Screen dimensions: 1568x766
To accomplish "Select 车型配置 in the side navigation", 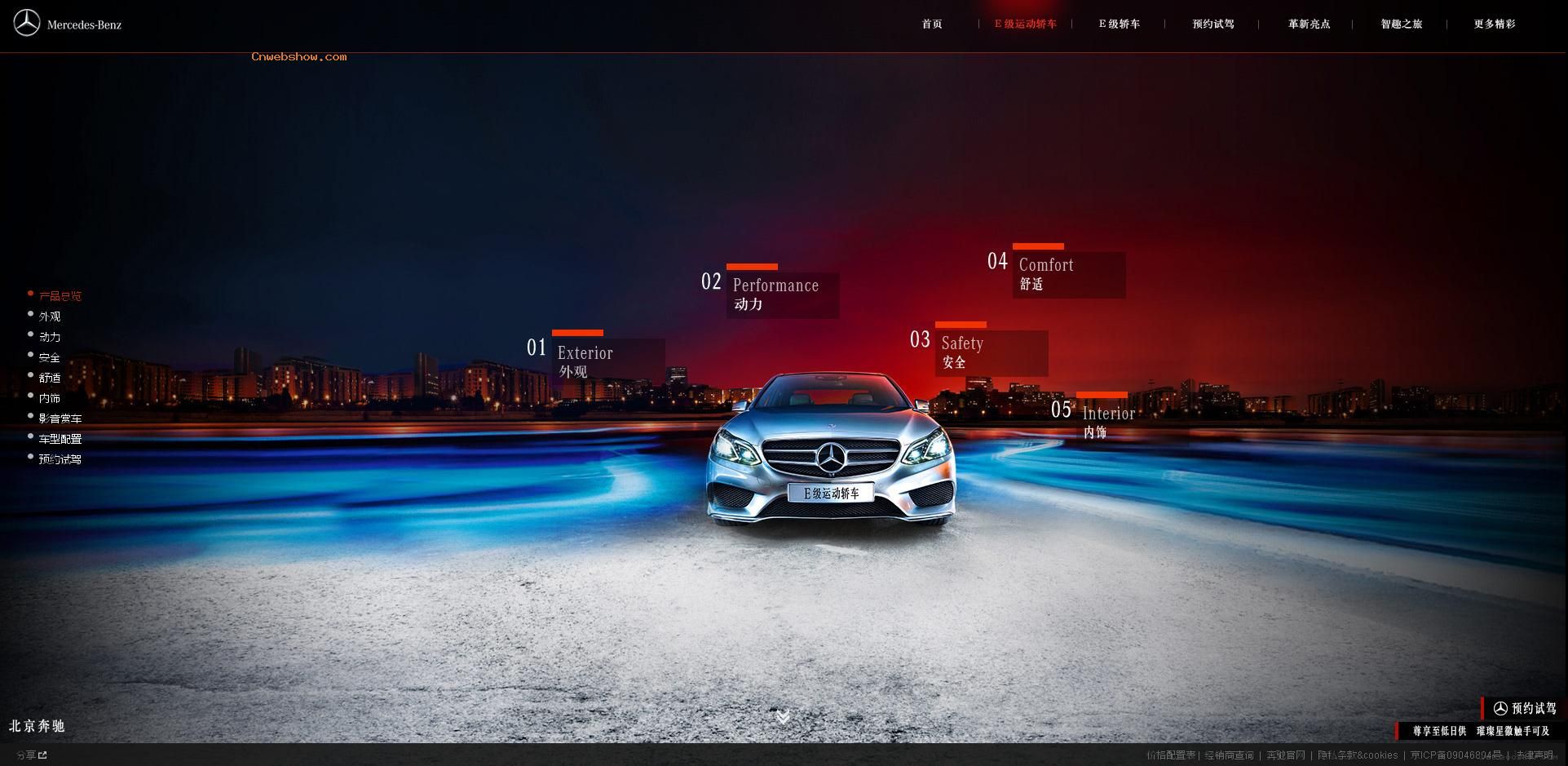I will click(x=60, y=439).
